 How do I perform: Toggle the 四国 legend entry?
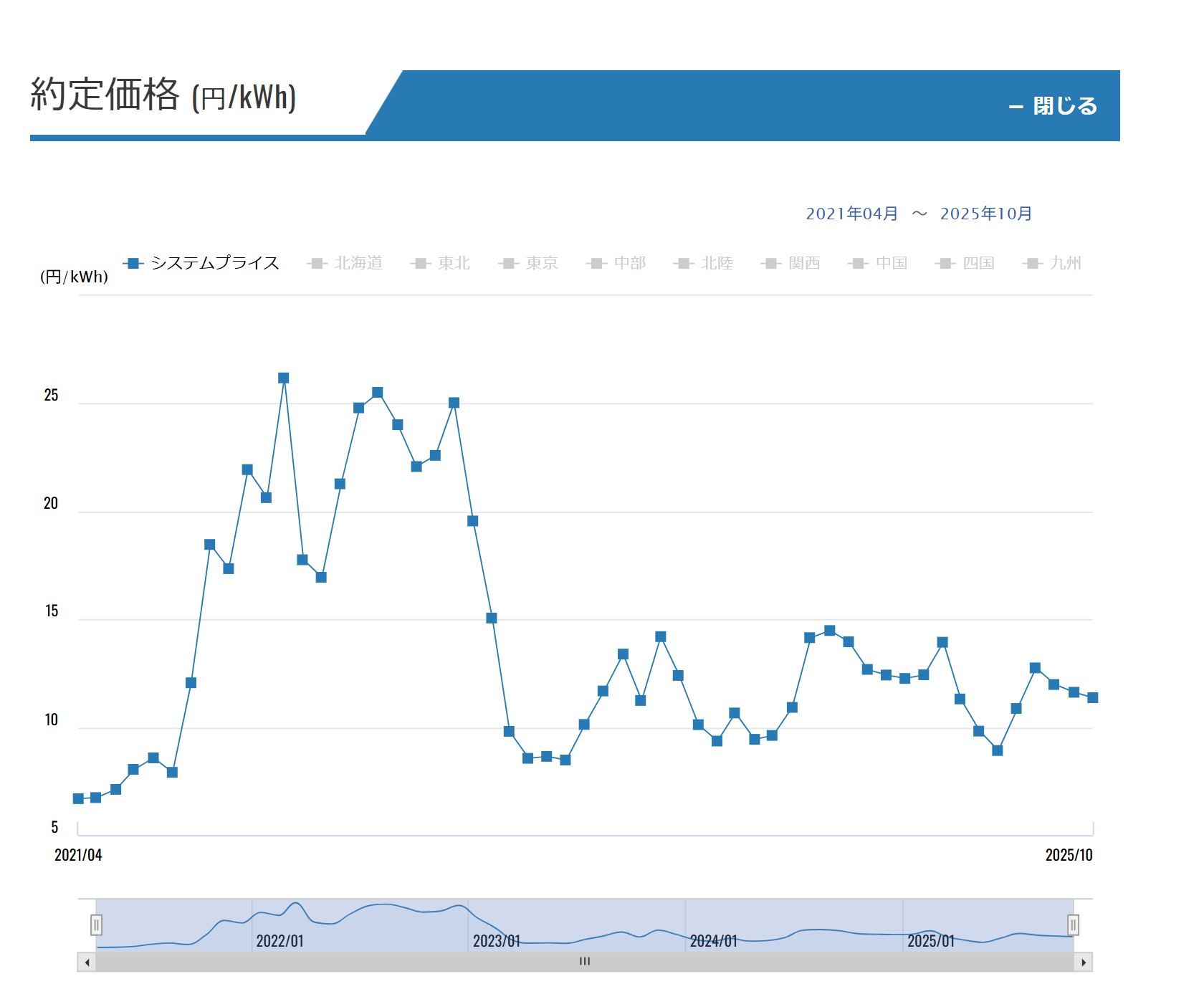[967, 263]
